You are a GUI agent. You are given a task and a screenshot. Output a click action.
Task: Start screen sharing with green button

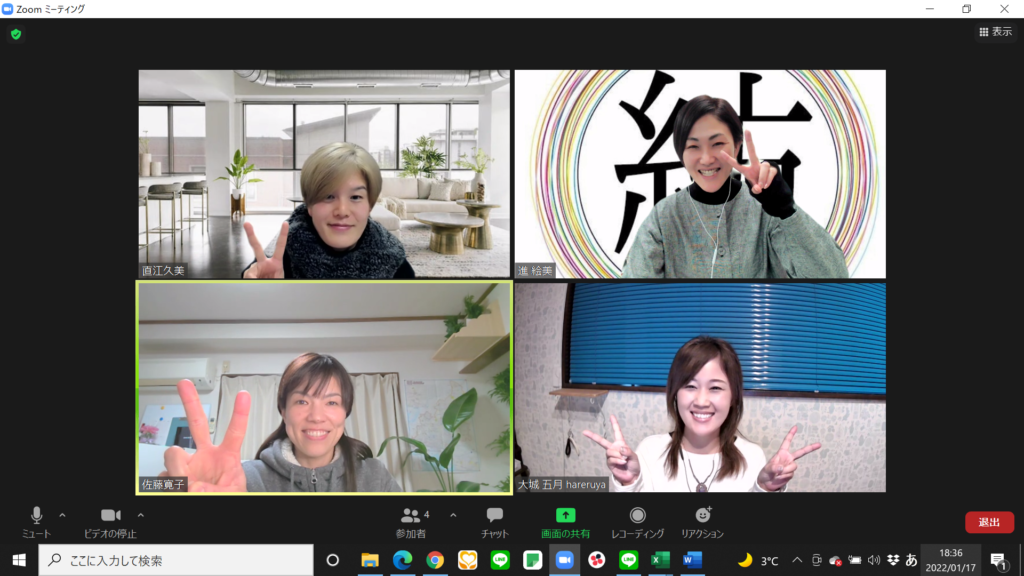click(565, 518)
